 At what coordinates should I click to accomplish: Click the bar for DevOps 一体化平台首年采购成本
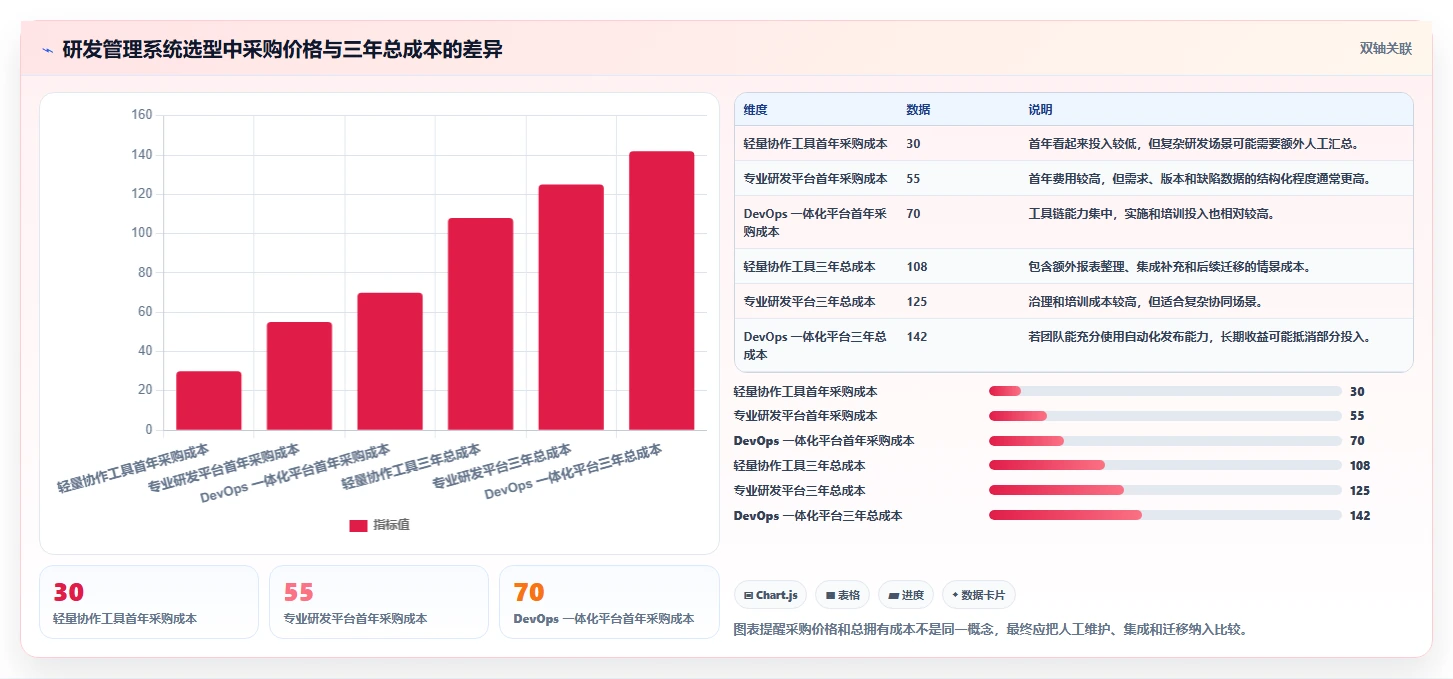(390, 361)
